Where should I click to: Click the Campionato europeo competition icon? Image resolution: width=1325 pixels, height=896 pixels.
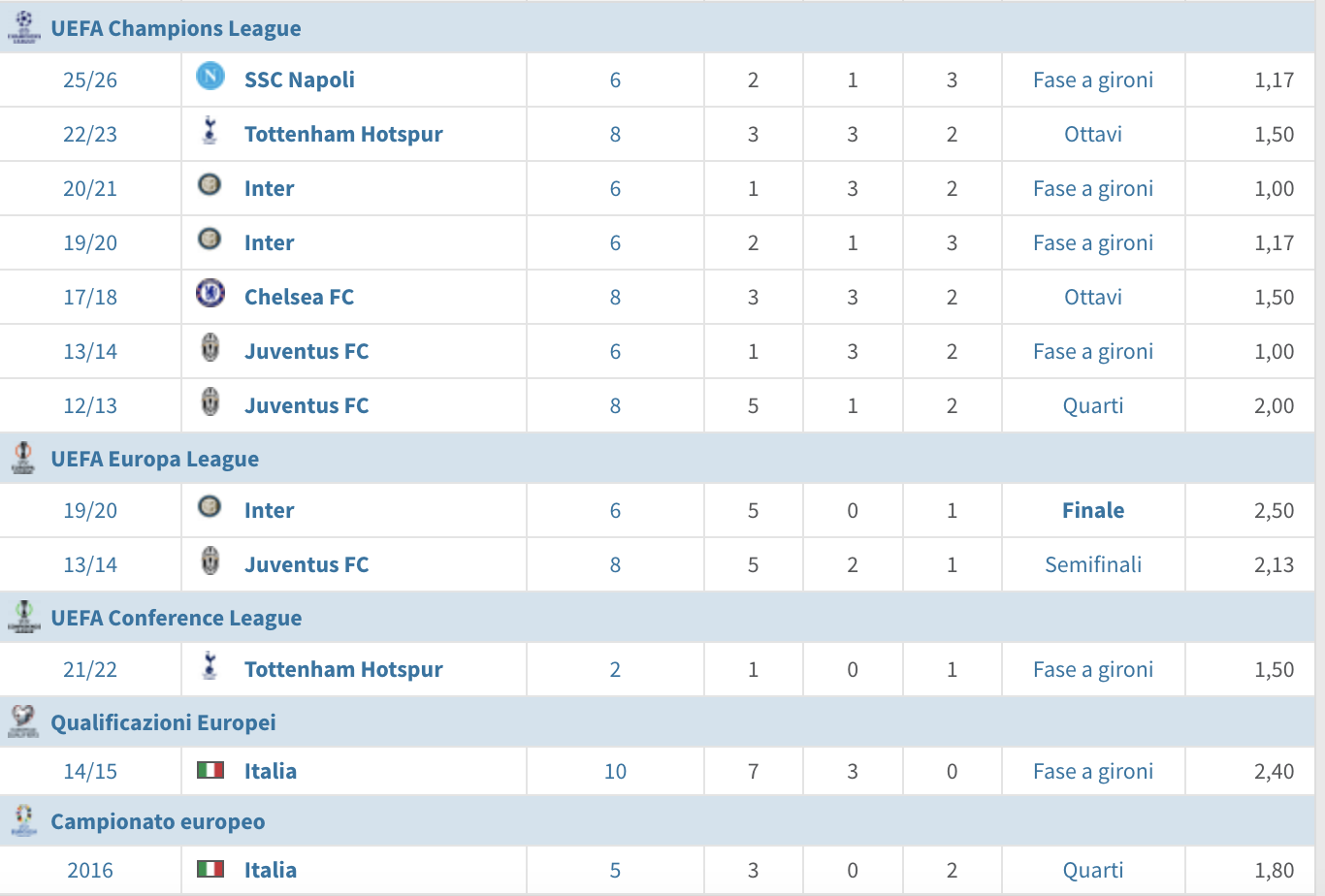click(x=23, y=820)
